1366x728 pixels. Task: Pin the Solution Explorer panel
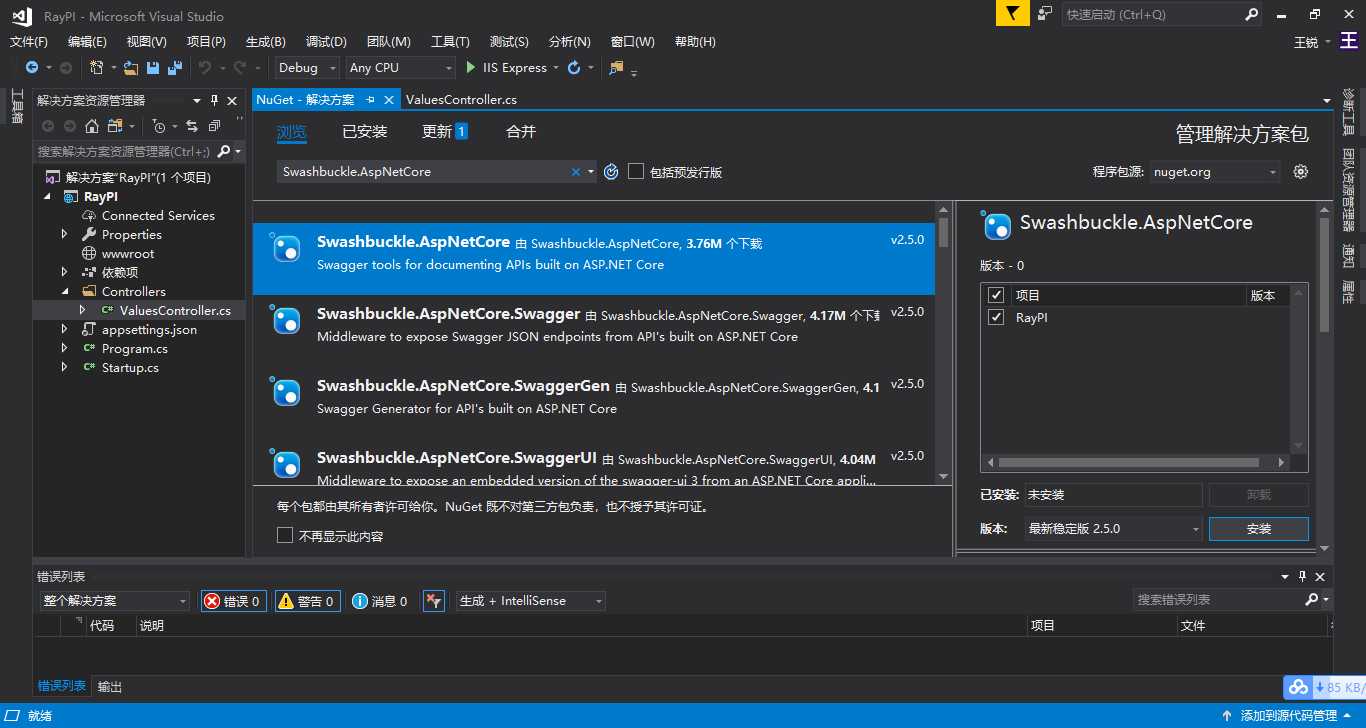(214, 100)
